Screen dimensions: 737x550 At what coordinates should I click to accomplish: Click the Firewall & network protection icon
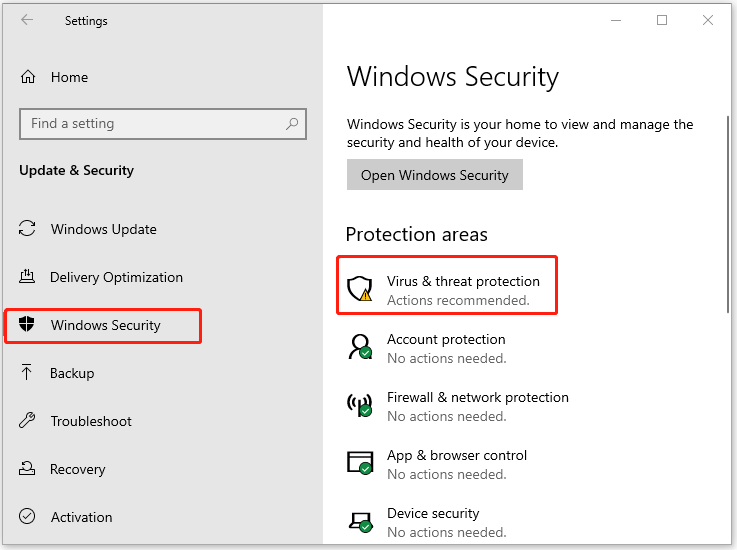359,405
